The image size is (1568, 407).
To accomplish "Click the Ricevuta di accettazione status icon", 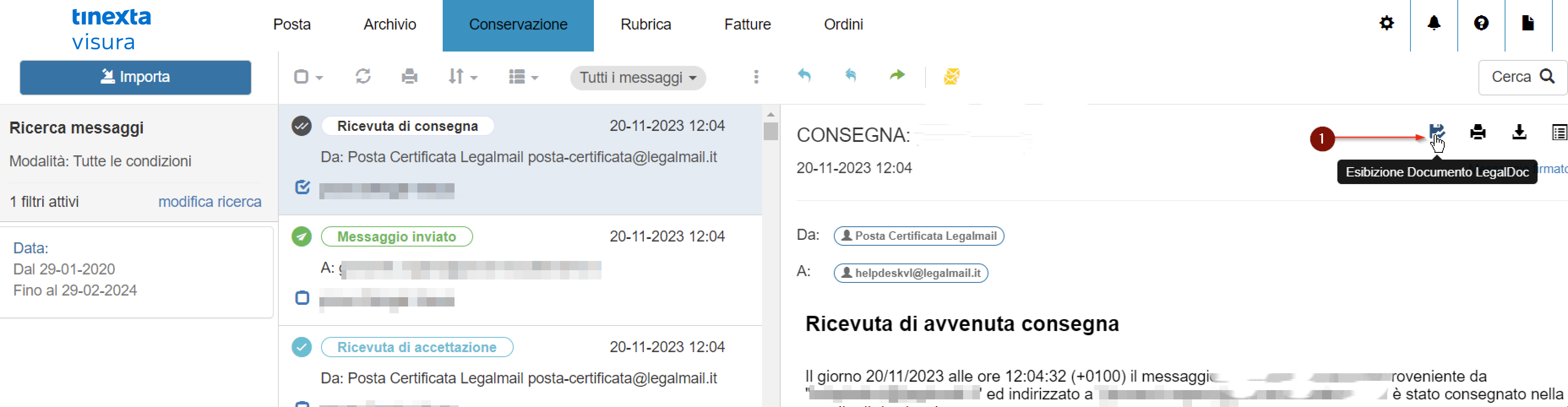I will click(x=301, y=347).
